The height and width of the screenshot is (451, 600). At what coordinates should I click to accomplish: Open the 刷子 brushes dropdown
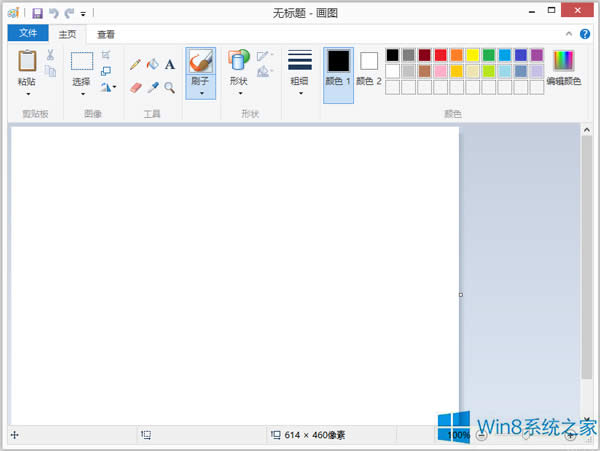(201, 93)
